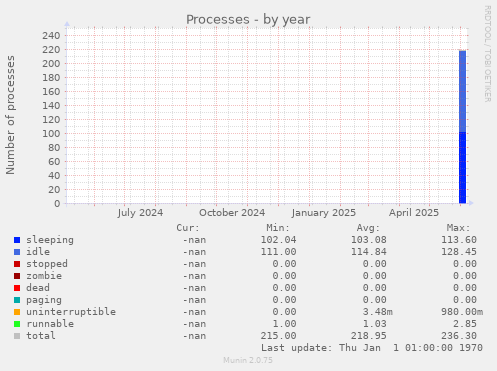Click the 'Number of processes' axis label
497x371 pixels.
pyautogui.click(x=10, y=115)
